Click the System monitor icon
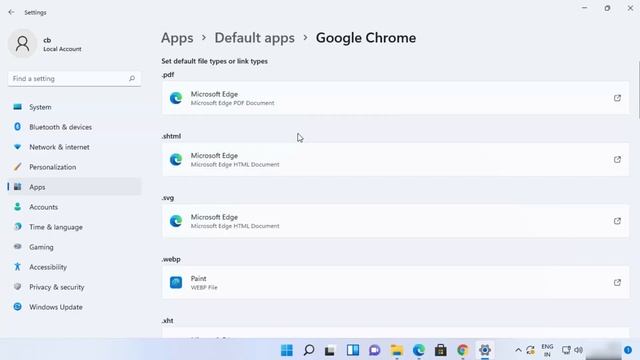Image resolution: width=640 pixels, height=360 pixels. click(17, 107)
